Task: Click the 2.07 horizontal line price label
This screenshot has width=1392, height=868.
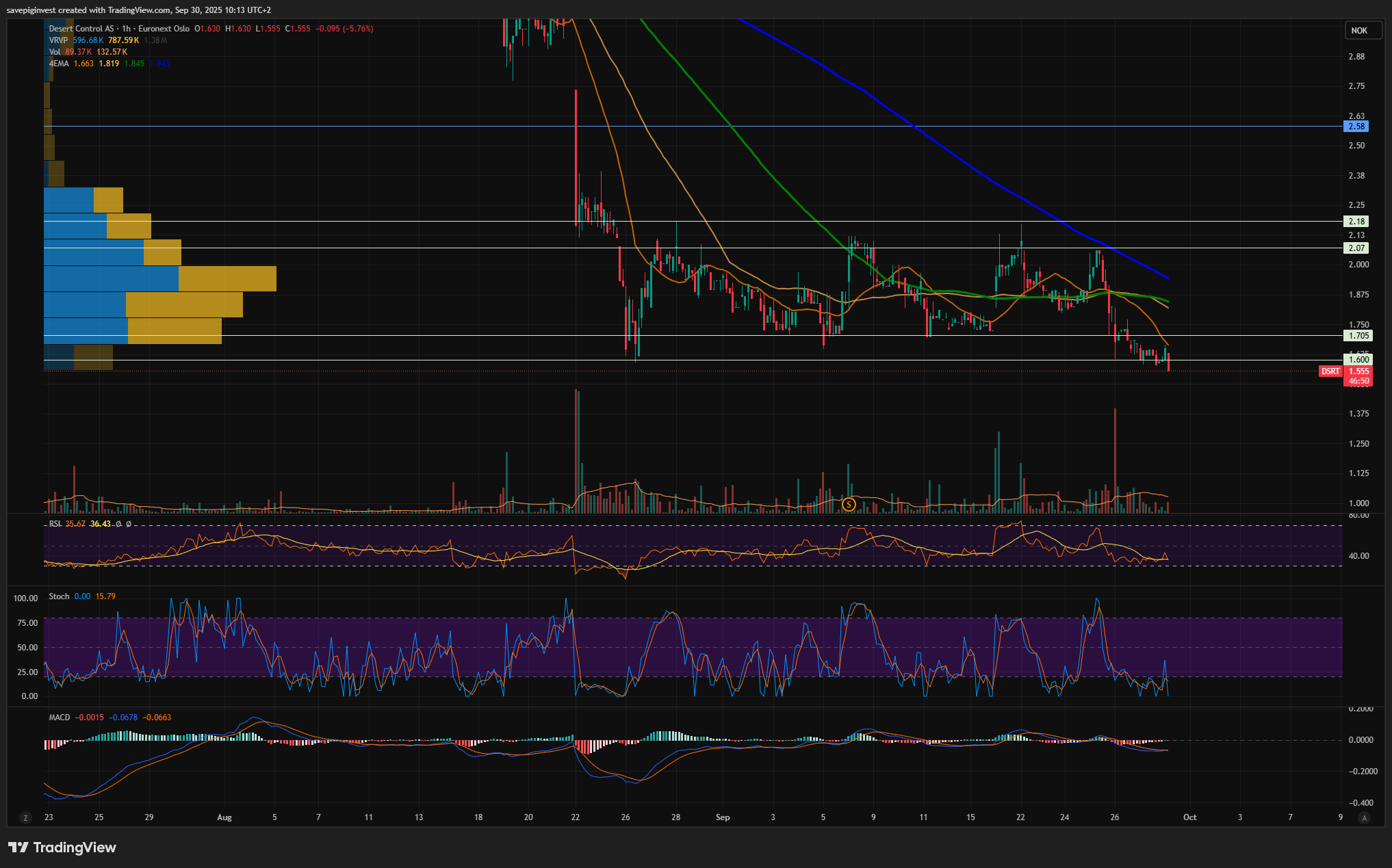Action: point(1356,248)
